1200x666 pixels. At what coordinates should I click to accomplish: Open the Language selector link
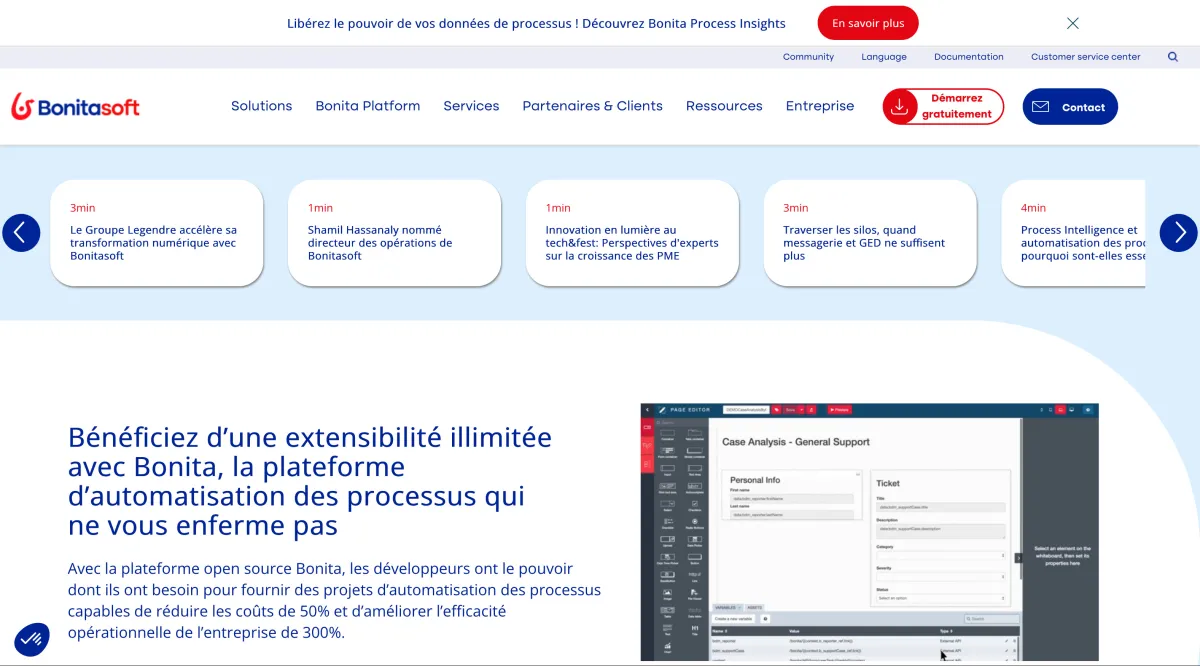pyautogui.click(x=884, y=57)
